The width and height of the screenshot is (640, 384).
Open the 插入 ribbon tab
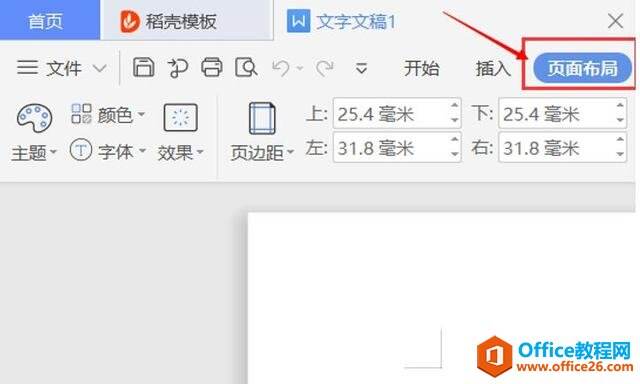pos(493,68)
